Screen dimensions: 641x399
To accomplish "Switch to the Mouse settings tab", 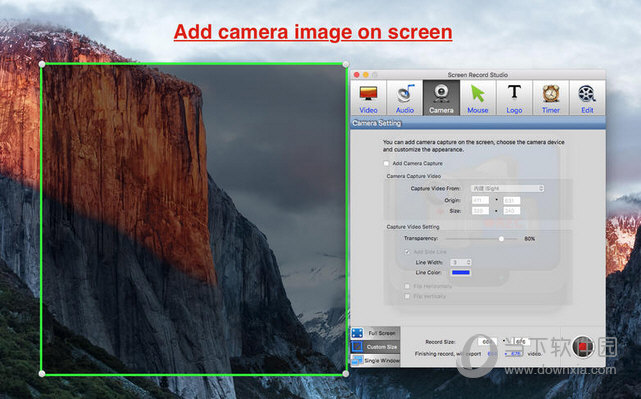I will 477,98.
